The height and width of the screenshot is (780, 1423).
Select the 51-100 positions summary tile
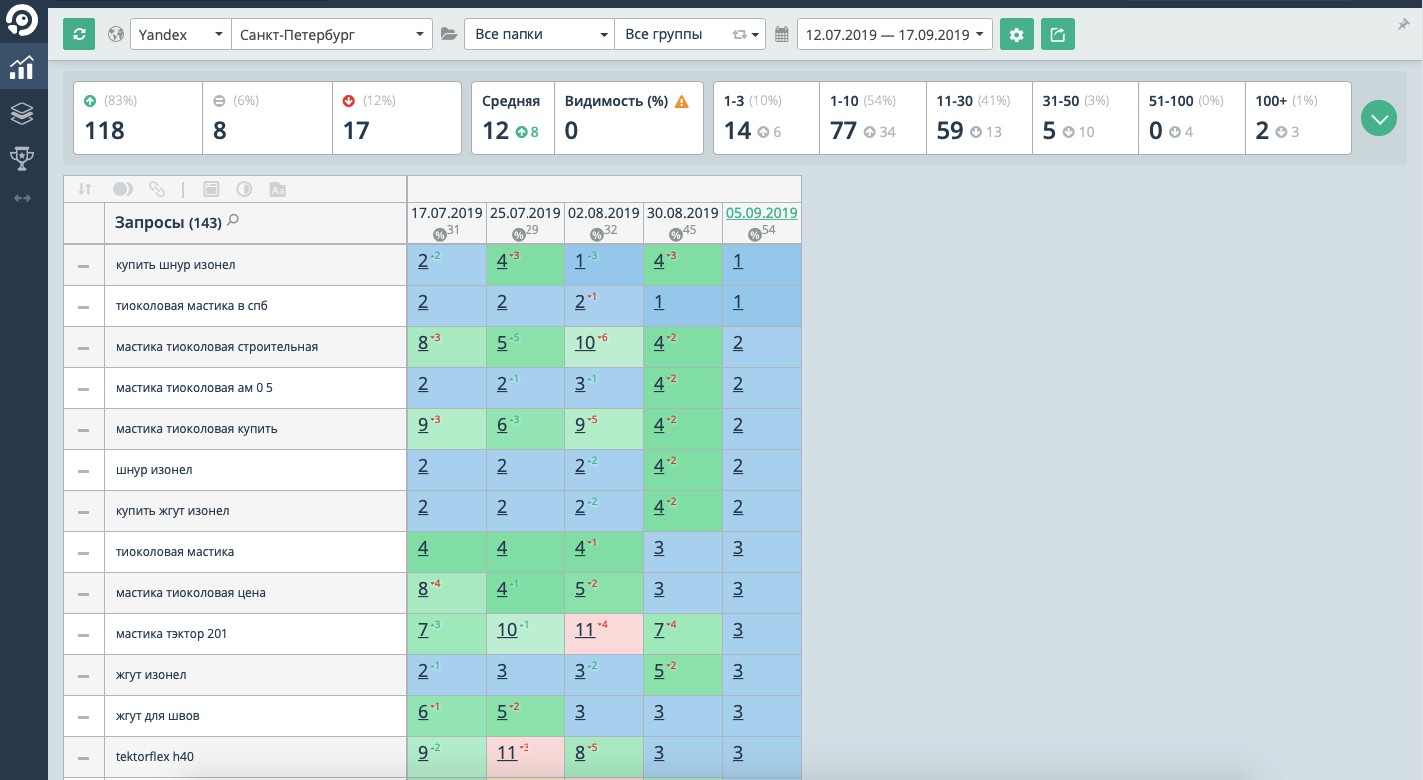click(1192, 118)
